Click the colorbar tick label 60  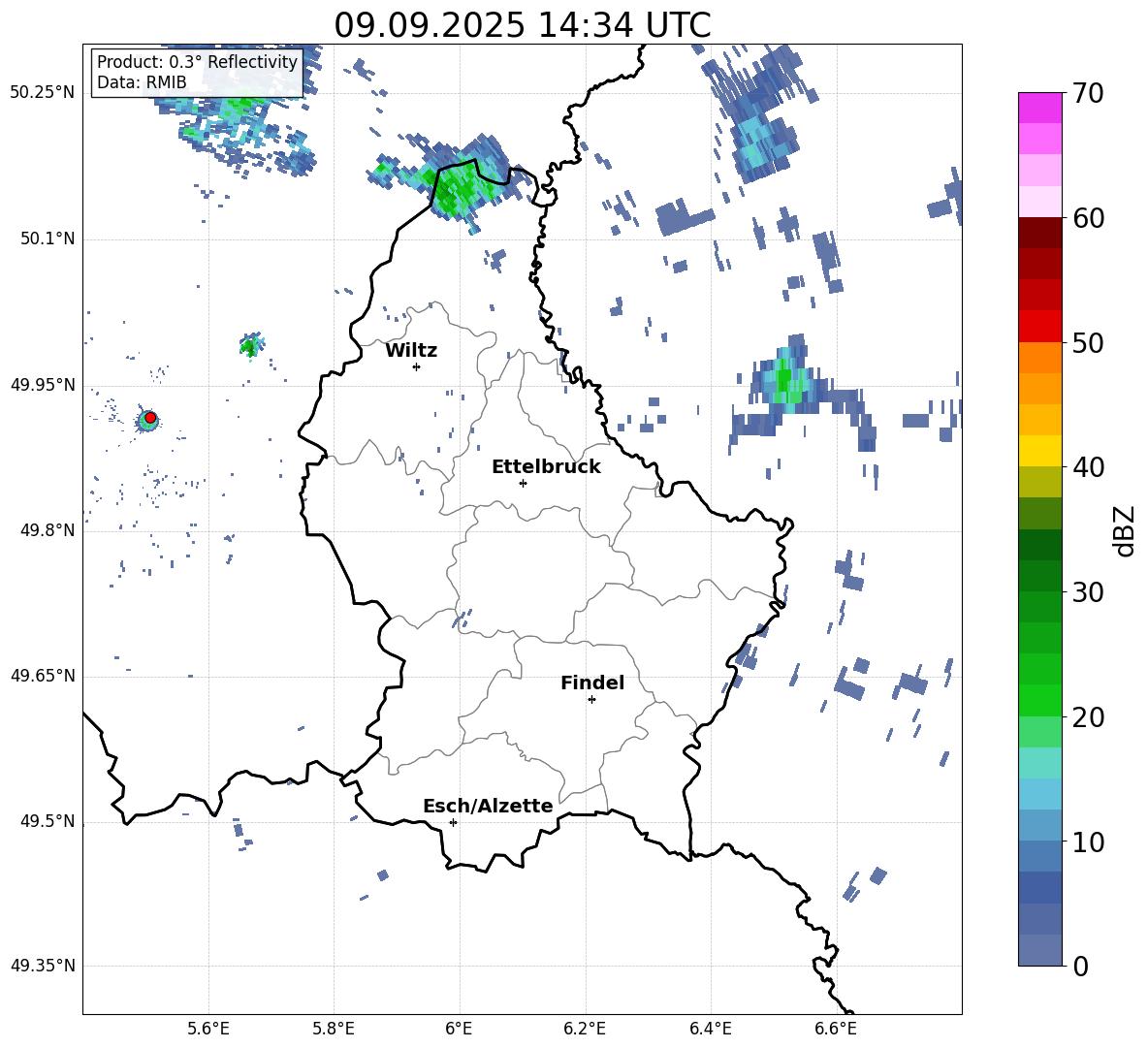pos(1088,218)
